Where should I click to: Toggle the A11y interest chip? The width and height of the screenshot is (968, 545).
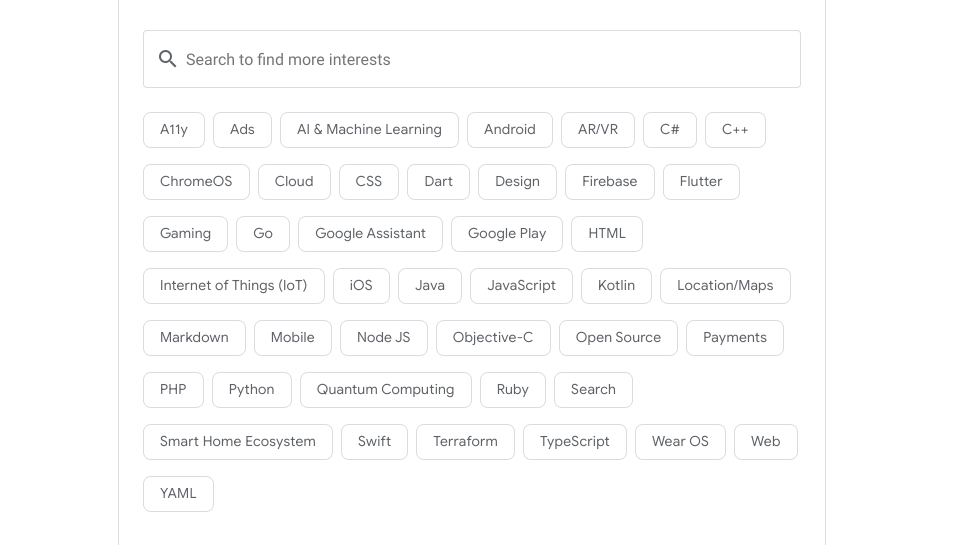(174, 130)
